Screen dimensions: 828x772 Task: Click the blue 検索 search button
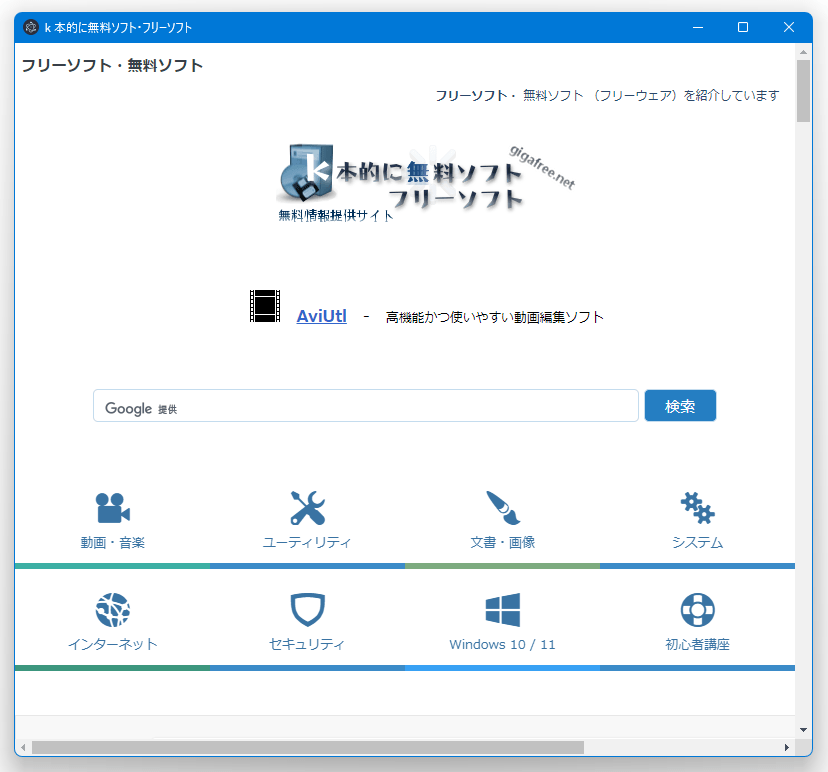(x=680, y=406)
